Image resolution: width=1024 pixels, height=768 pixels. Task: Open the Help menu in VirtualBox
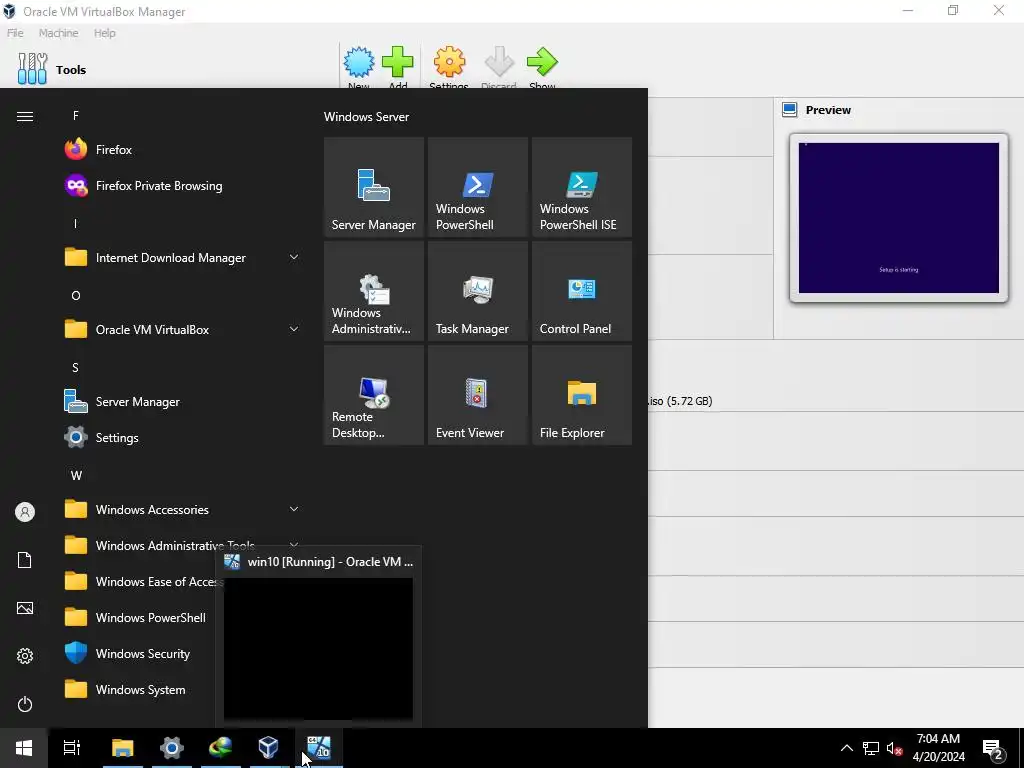click(x=104, y=33)
